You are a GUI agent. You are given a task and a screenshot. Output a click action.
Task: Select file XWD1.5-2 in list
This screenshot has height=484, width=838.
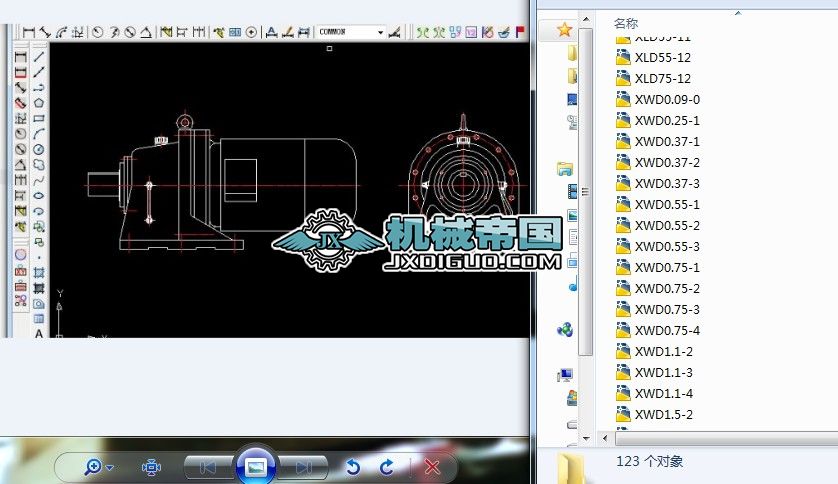click(x=663, y=414)
